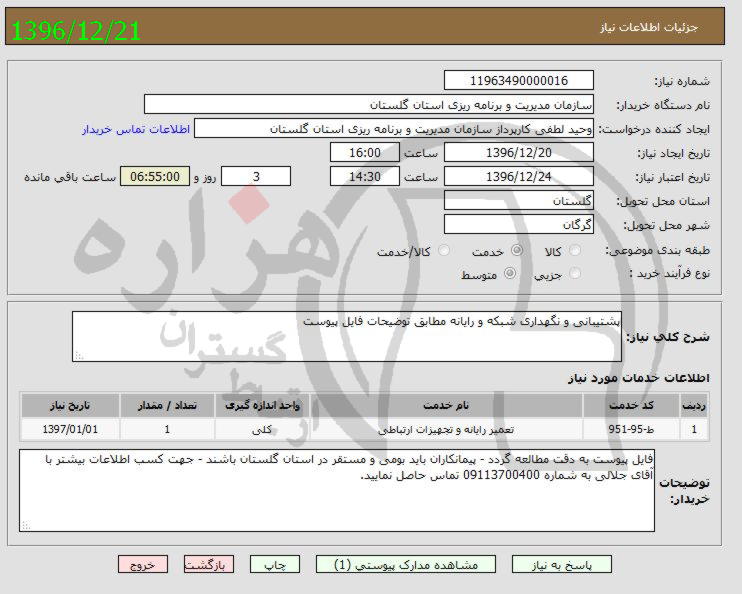
Task: Click the جزئیات اطلاعات نیاز header title
Action: point(649,27)
